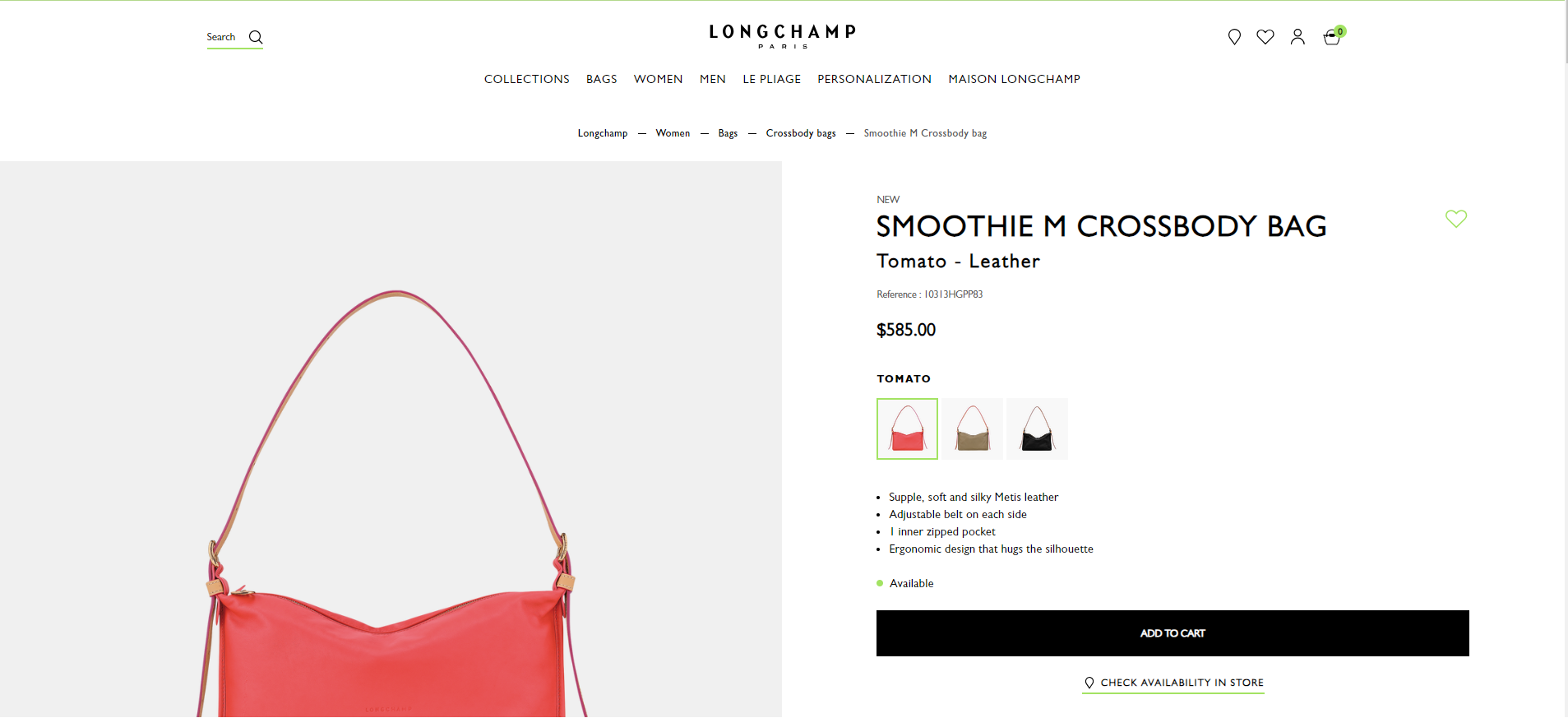Viewport: 1568px width, 718px height.
Task: Click the Longchamp Paris logo
Action: tap(783, 36)
